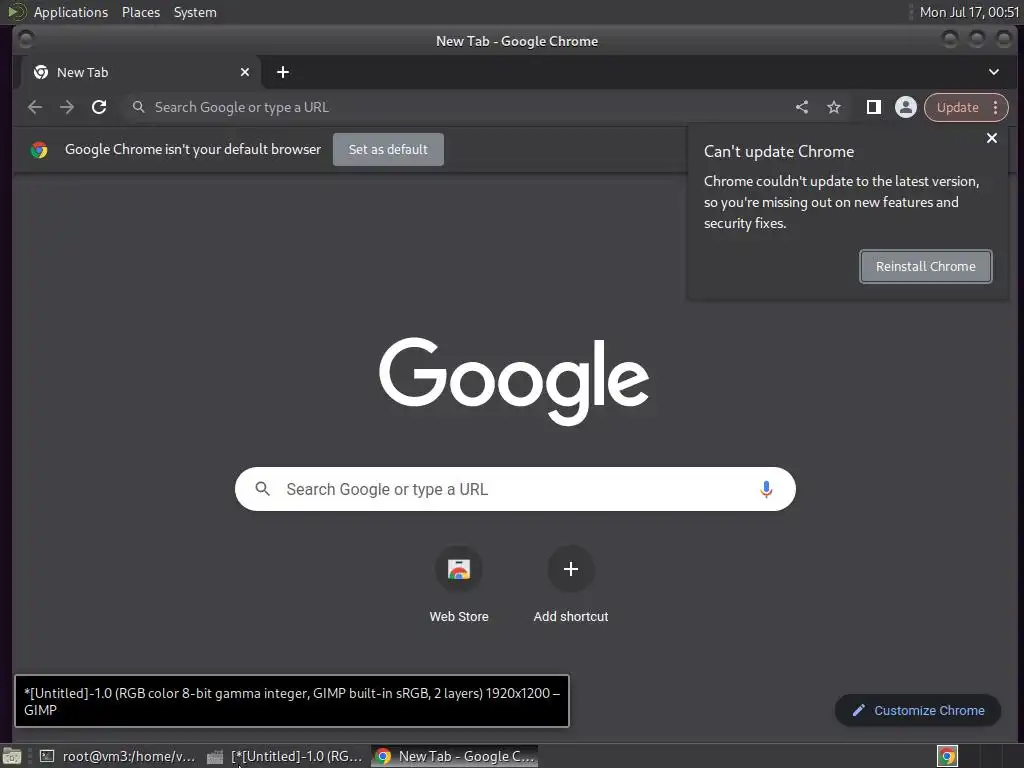Open Chrome side panel icon
This screenshot has height=768, width=1024.
(873, 107)
